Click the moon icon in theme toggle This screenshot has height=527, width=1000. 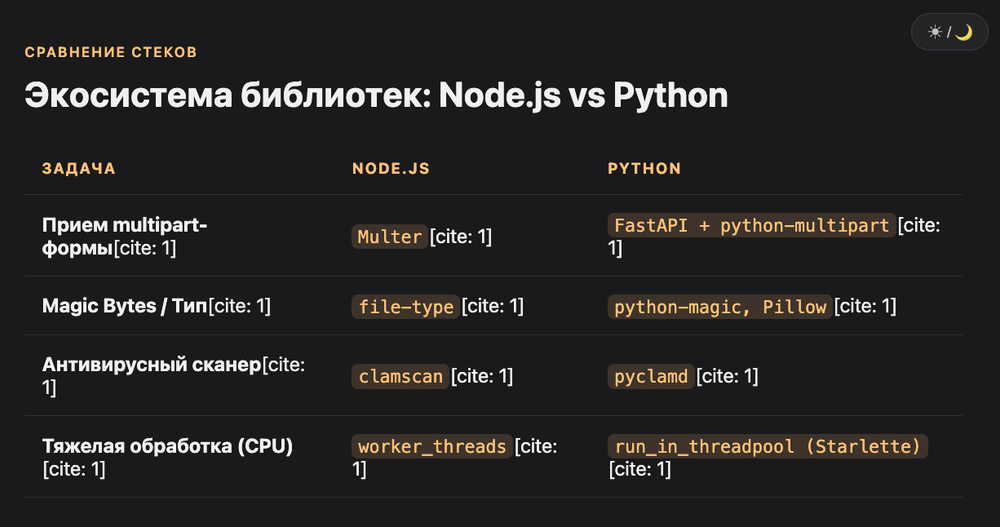coord(964,32)
